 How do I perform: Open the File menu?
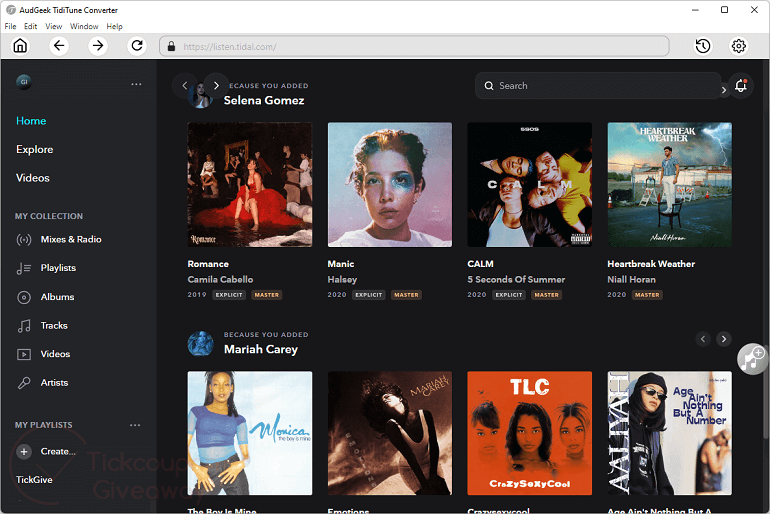[x=10, y=27]
